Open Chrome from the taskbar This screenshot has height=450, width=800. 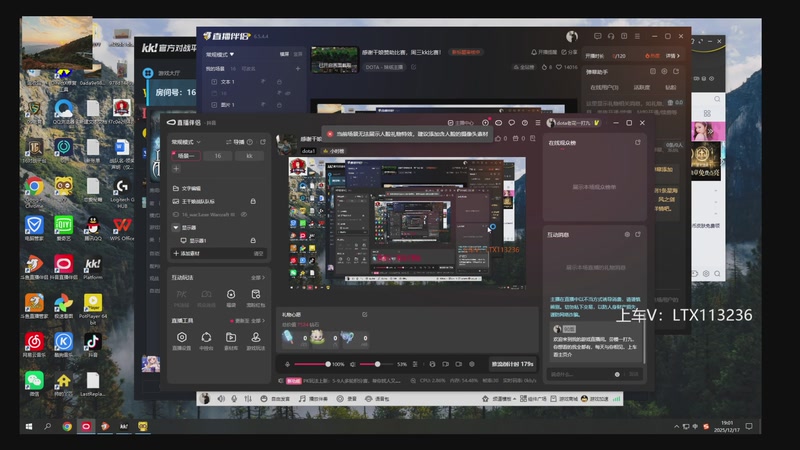[x=67, y=427]
